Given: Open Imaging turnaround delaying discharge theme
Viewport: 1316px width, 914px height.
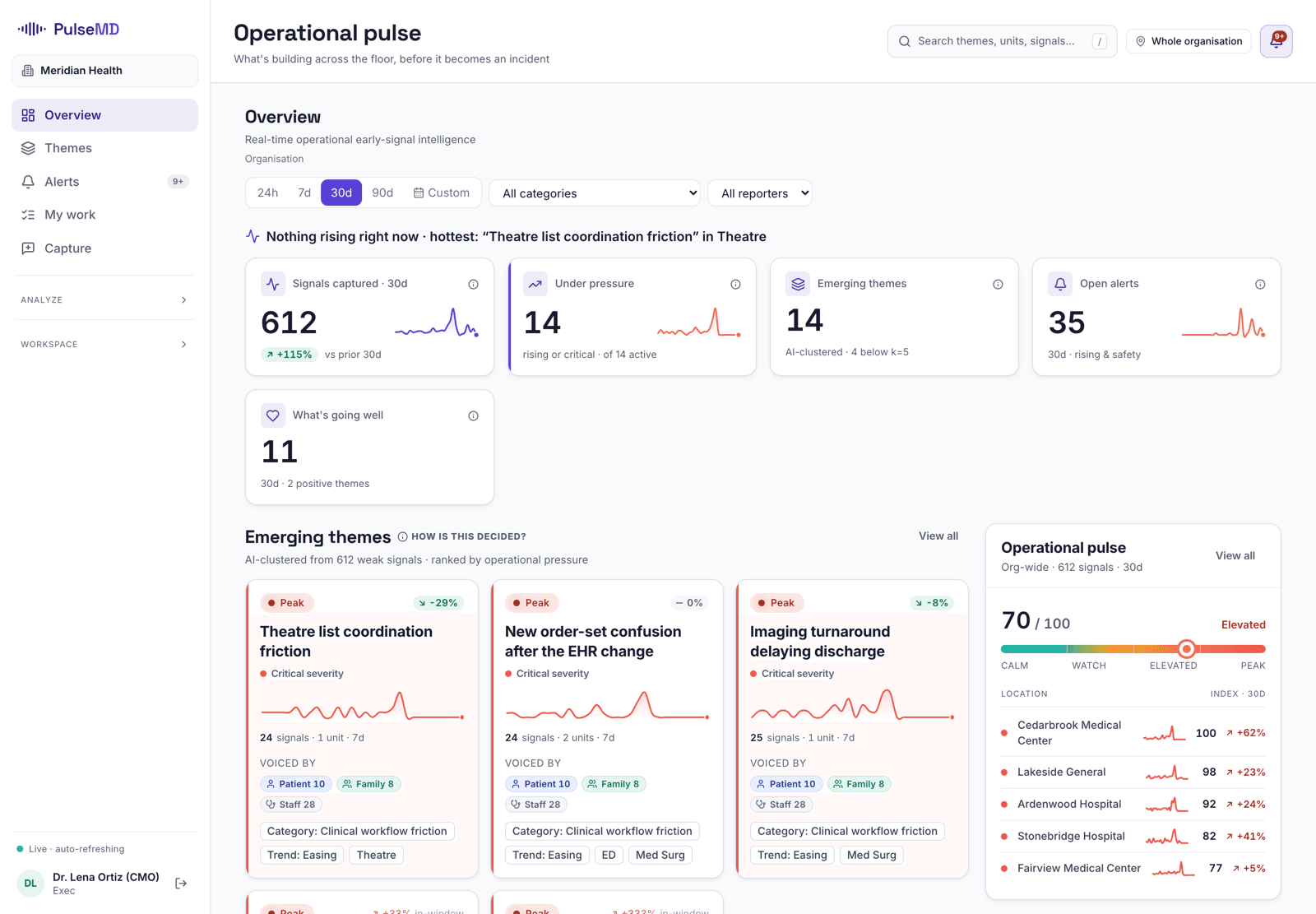Looking at the screenshot, I should click(852, 729).
